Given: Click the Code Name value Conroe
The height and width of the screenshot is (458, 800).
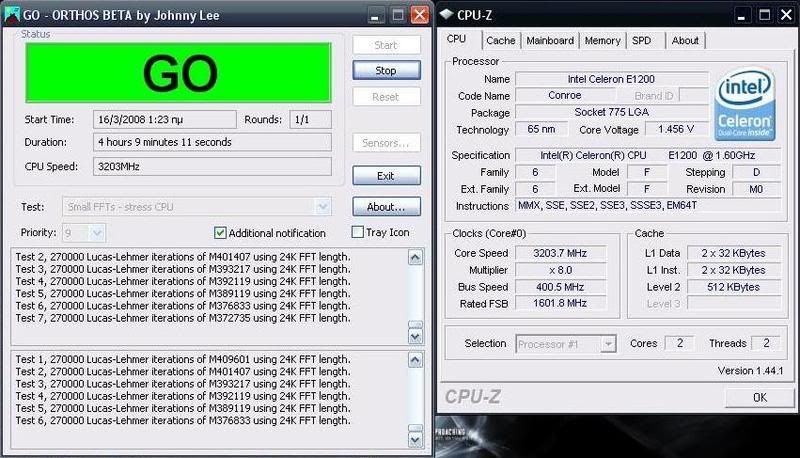Looking at the screenshot, I should click(x=564, y=95).
